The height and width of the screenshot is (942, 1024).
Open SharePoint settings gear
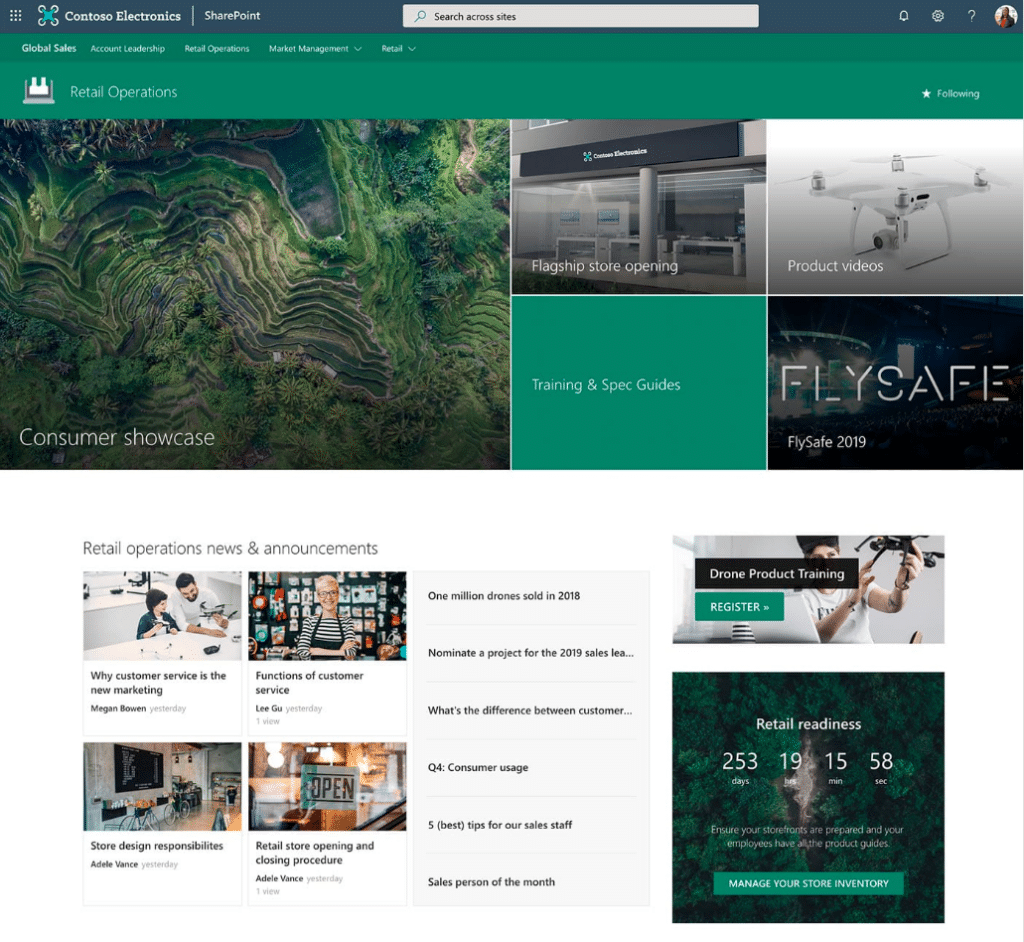pos(938,16)
